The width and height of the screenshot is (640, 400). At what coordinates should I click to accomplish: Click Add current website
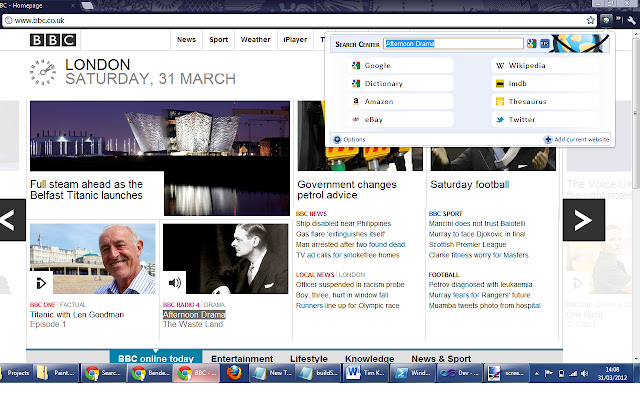pos(577,139)
